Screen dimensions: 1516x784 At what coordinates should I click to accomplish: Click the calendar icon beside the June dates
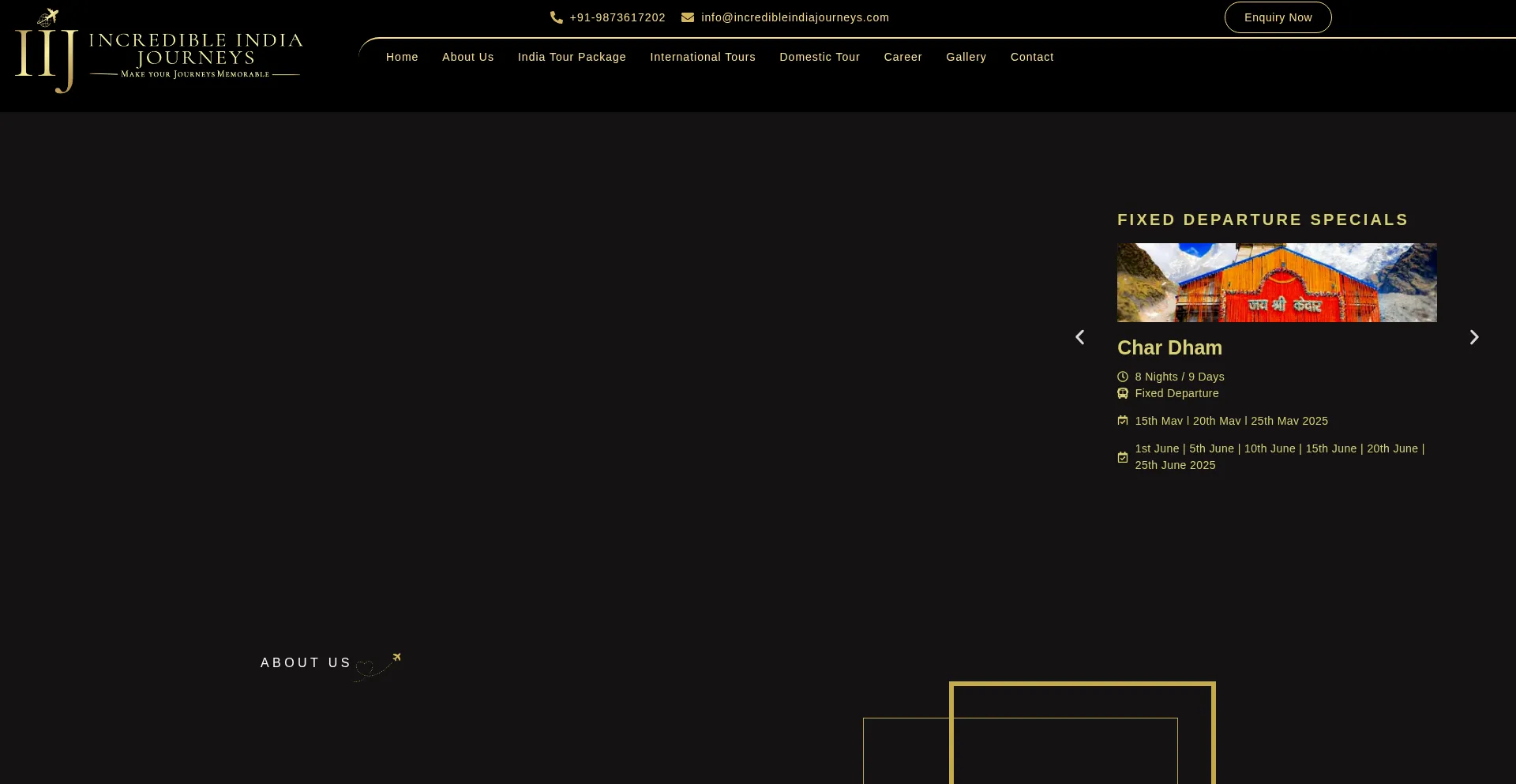tap(1123, 457)
